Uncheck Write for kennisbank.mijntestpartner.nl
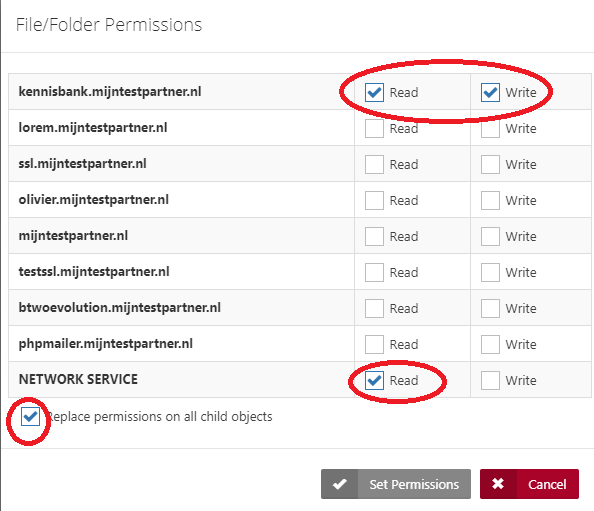The image size is (594, 511). coord(490,92)
